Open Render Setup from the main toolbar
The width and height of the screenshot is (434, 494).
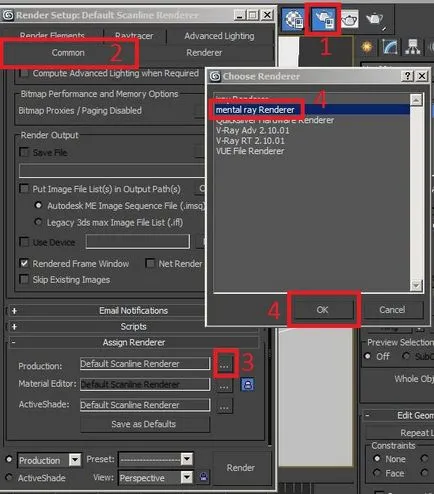[323, 19]
